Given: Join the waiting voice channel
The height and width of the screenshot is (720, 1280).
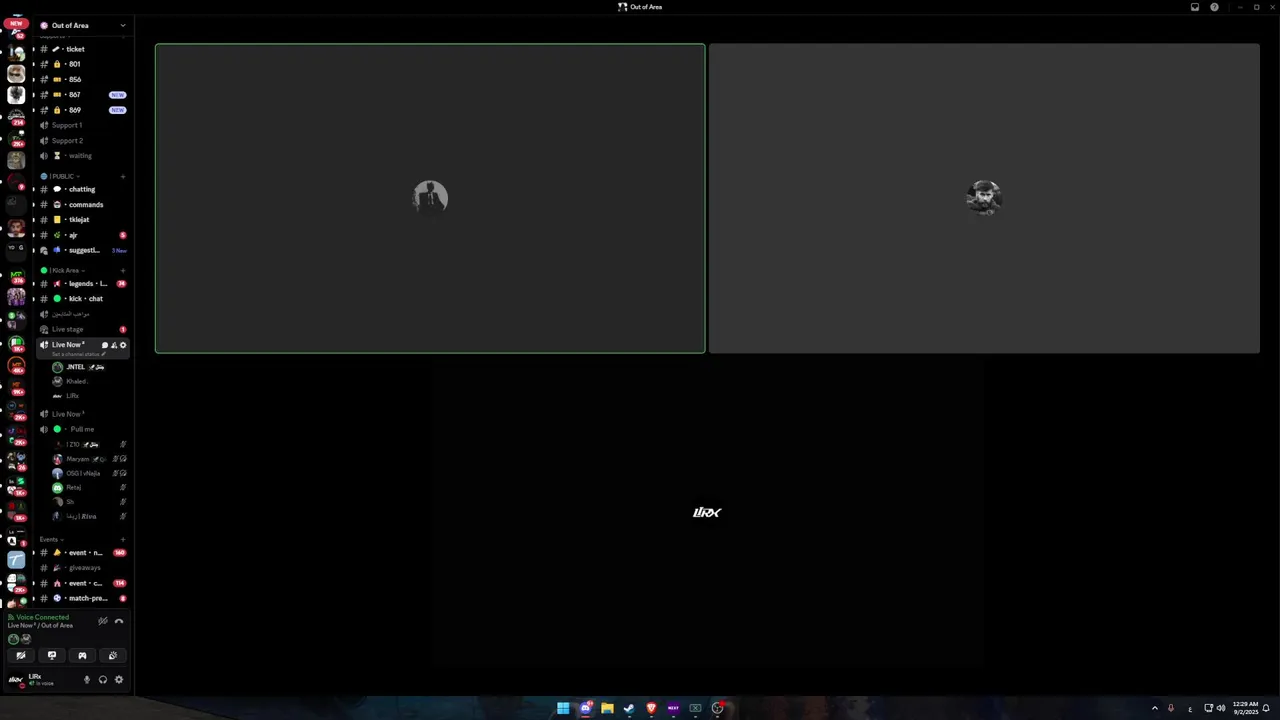Looking at the screenshot, I should 84,156.
